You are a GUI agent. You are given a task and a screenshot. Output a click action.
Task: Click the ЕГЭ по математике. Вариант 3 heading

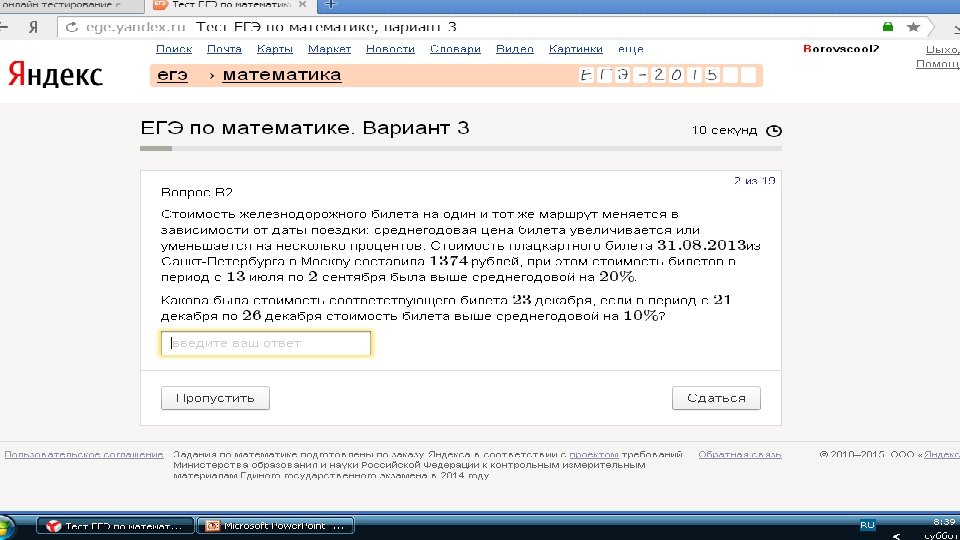305,128
